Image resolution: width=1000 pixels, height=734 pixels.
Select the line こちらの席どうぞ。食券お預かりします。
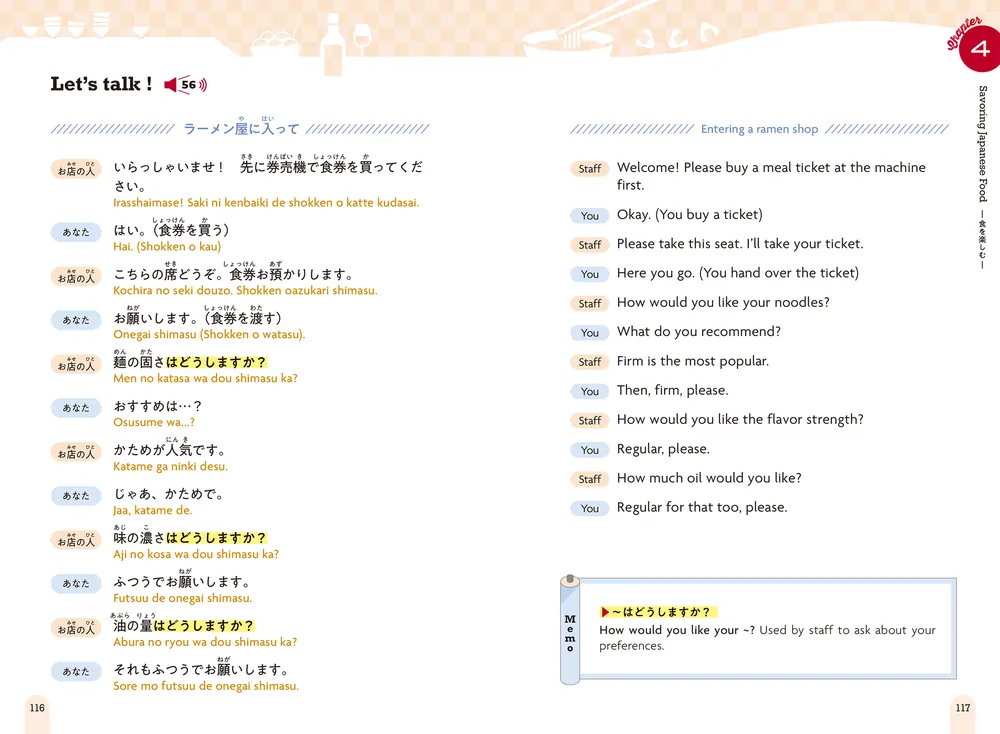point(233,273)
